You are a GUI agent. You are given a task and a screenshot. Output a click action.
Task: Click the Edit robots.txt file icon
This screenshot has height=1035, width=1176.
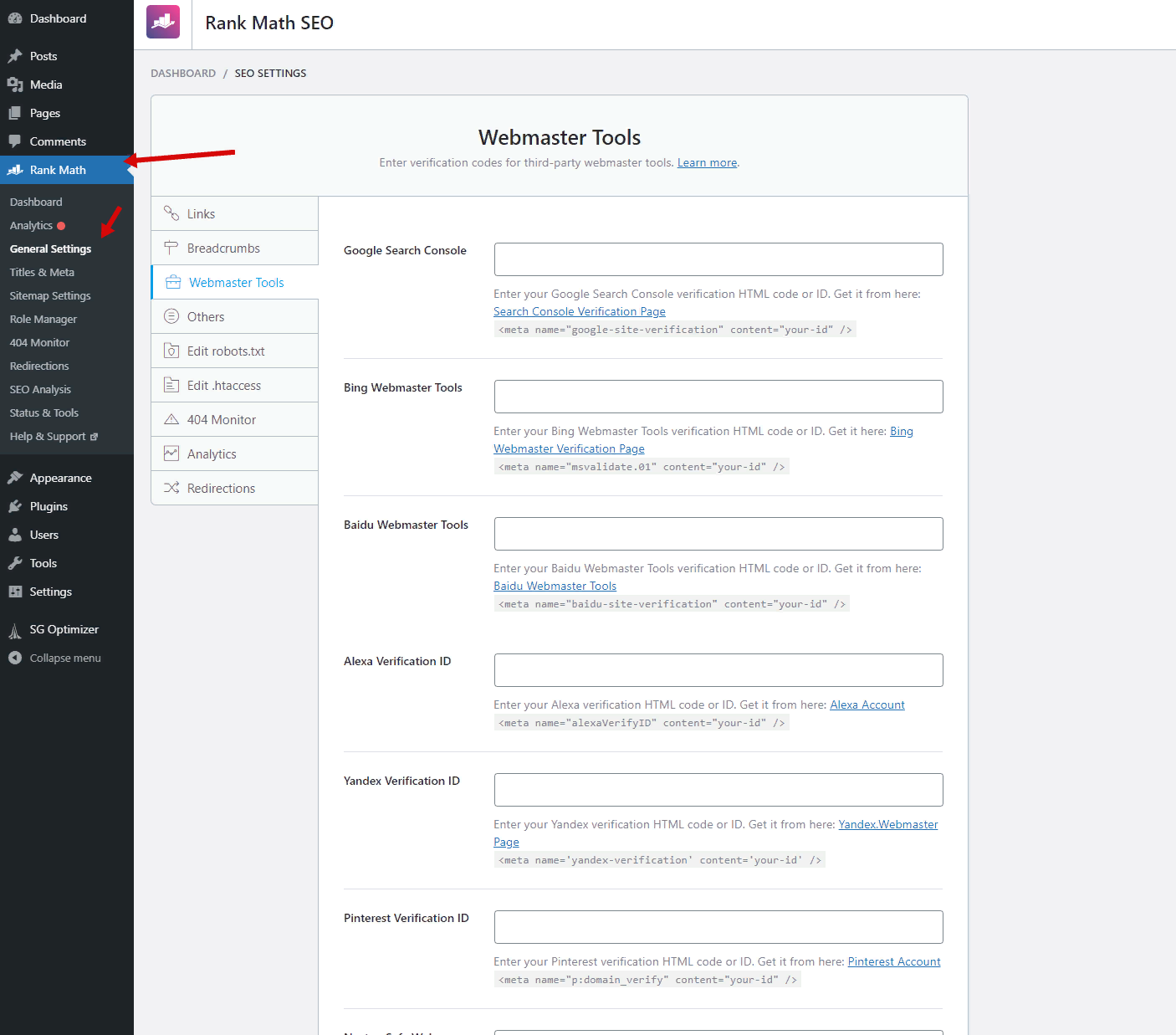coord(171,351)
